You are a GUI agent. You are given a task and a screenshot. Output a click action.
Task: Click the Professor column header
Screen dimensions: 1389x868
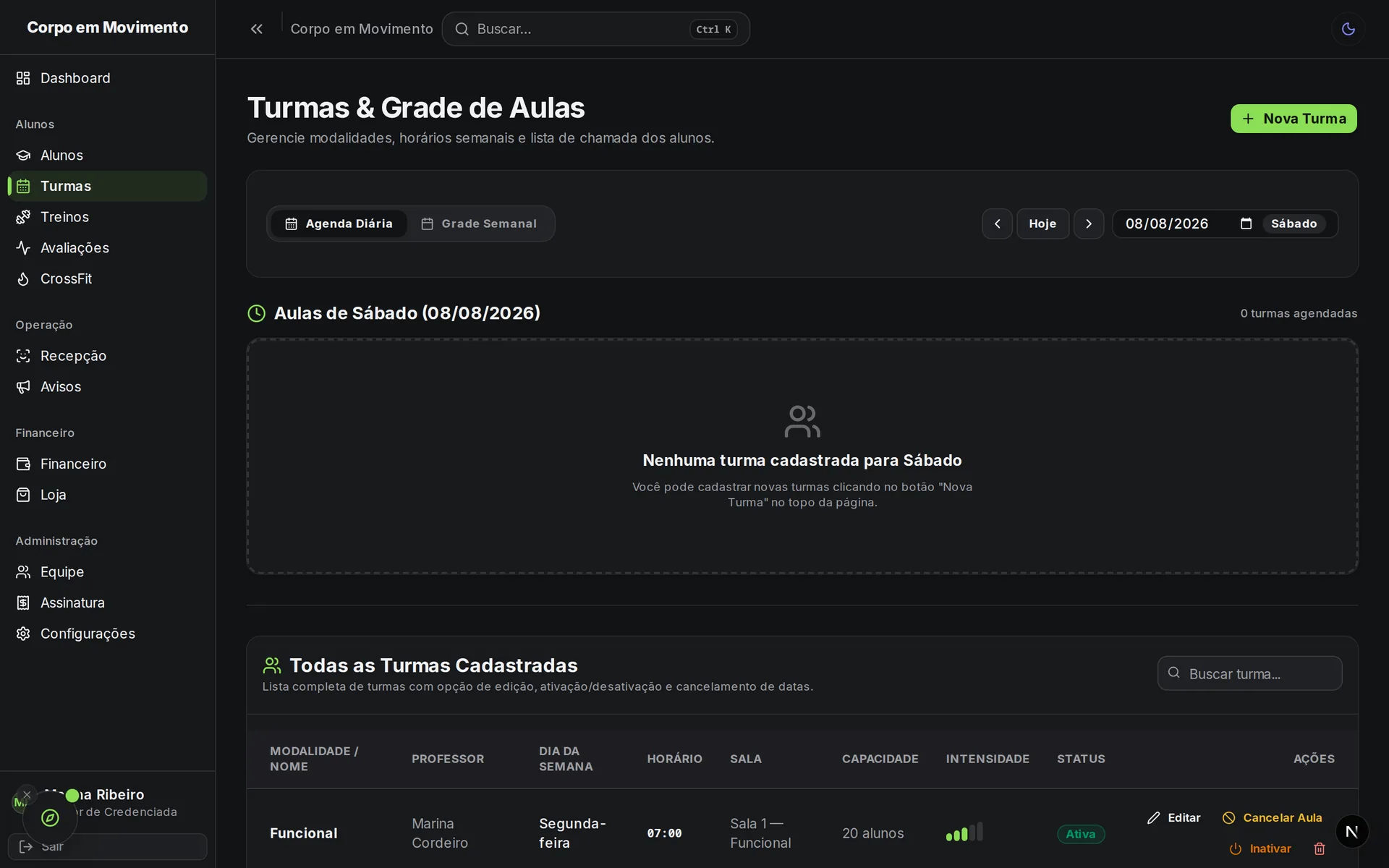click(x=448, y=759)
